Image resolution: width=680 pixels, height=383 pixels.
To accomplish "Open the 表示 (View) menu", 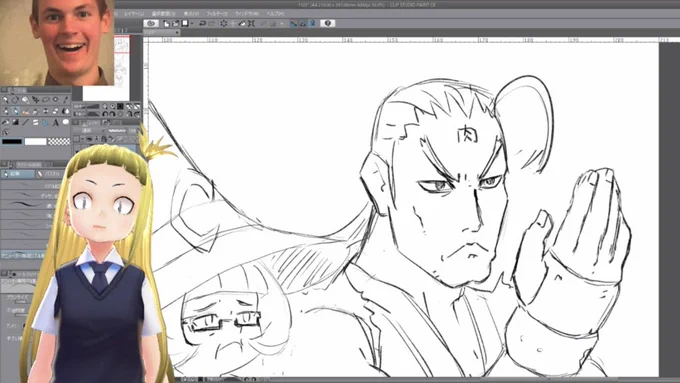I will click(x=191, y=14).
